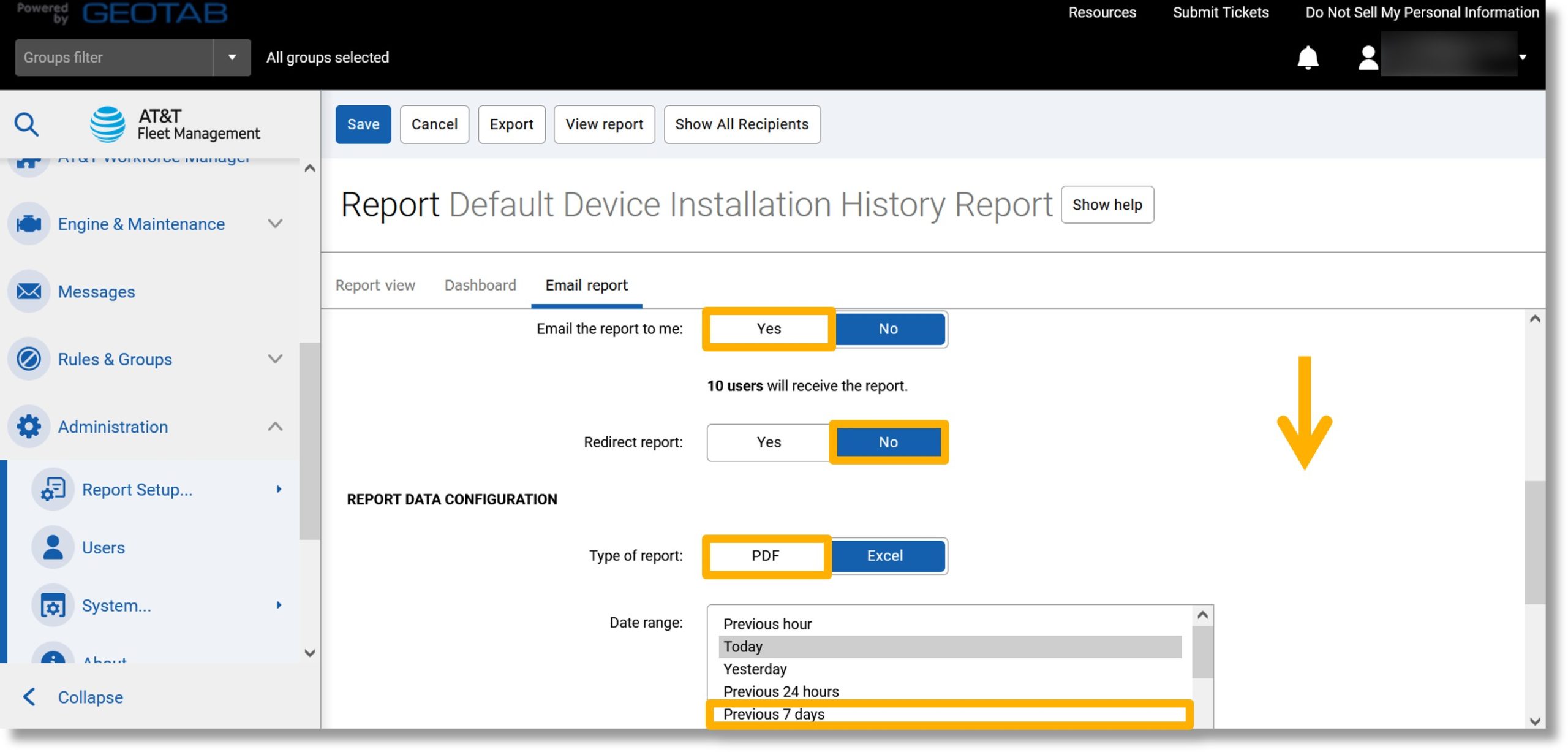Switch to the Report view tab

pyautogui.click(x=376, y=284)
